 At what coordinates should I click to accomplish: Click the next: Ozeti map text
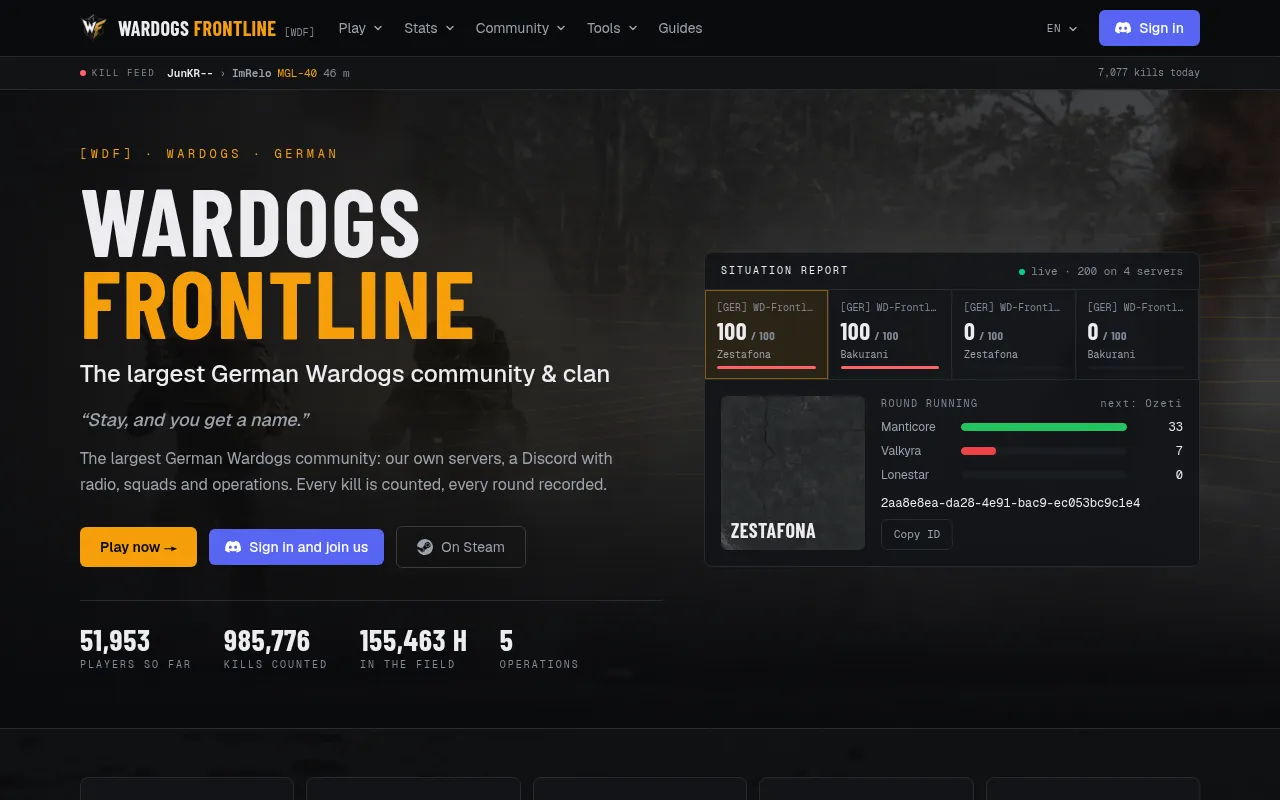tap(1141, 403)
